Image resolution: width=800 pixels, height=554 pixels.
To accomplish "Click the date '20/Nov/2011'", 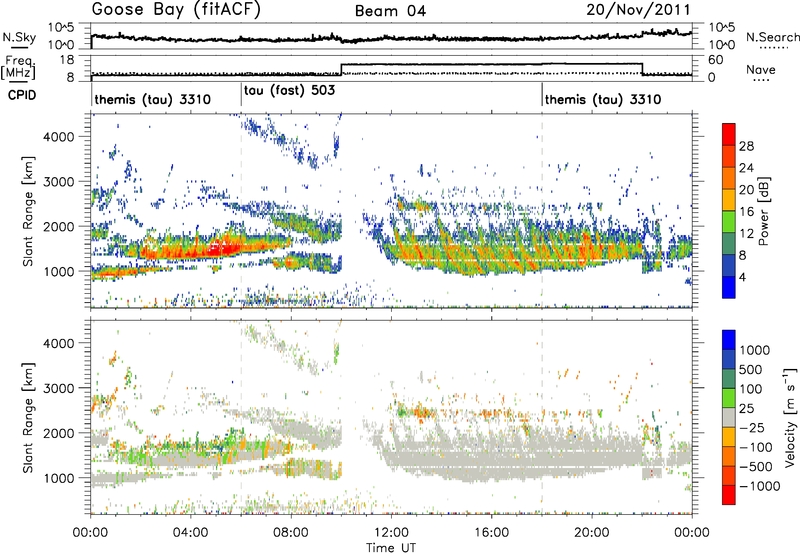I will click(x=638, y=10).
